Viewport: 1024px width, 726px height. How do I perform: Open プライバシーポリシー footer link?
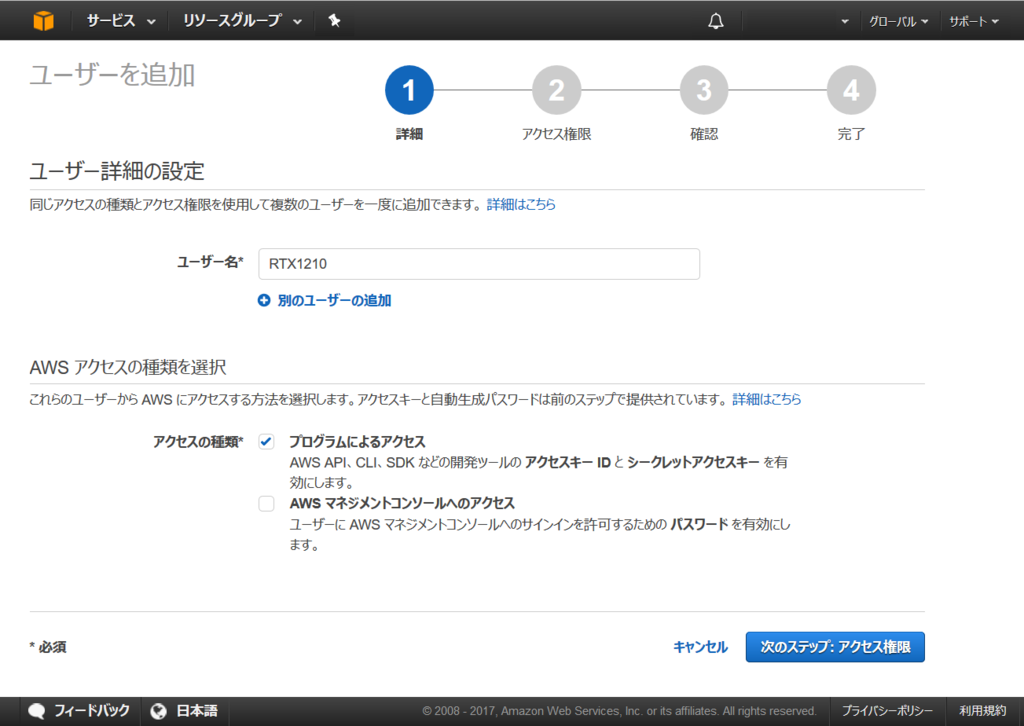coord(887,711)
